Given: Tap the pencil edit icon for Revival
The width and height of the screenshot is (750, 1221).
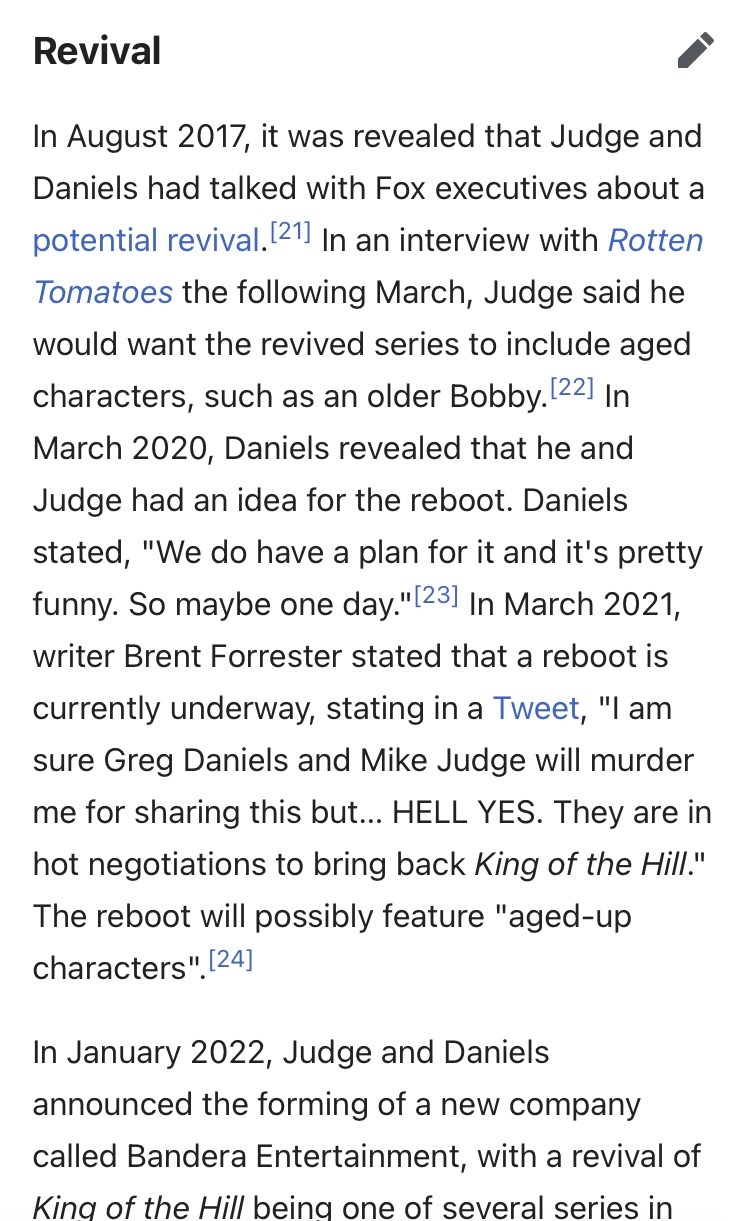Looking at the screenshot, I should pyautogui.click(x=696, y=50).
